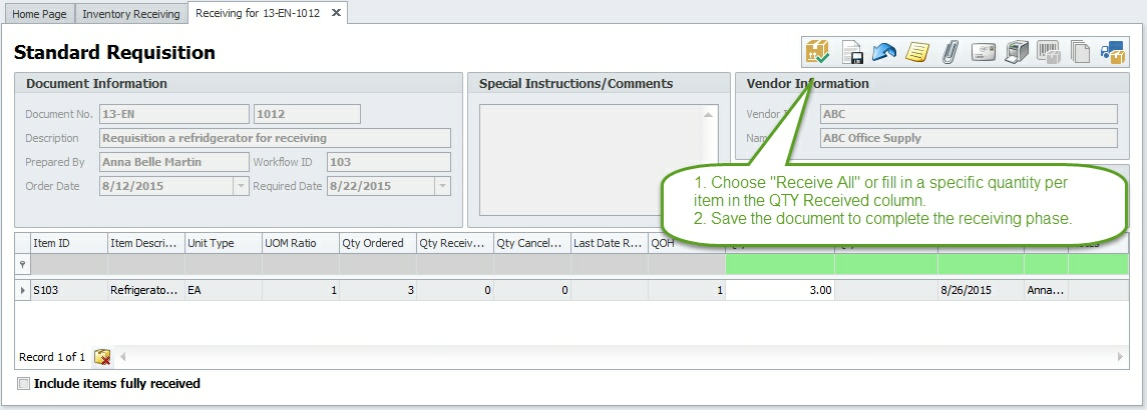The width and height of the screenshot is (1147, 410).
Task: Click the Qty Ordered column header
Action: (x=373, y=243)
